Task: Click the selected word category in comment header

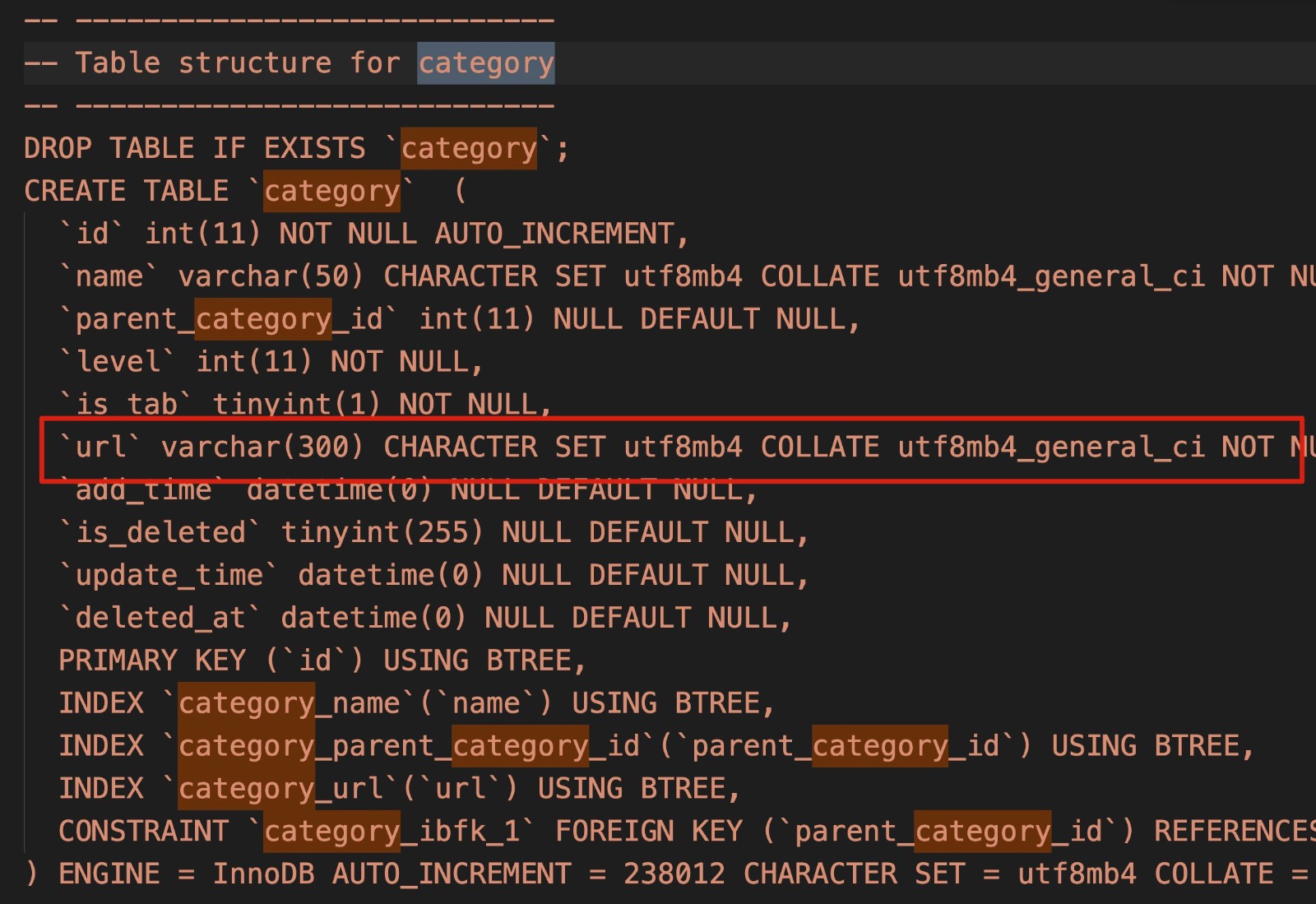Action: click(486, 63)
